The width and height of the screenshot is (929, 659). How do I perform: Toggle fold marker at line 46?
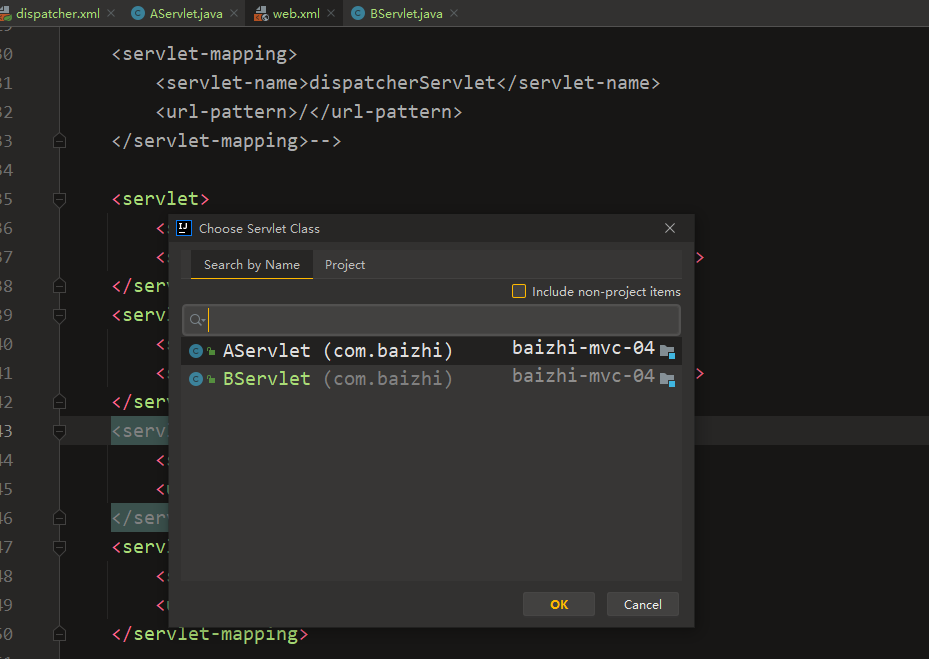[59, 519]
